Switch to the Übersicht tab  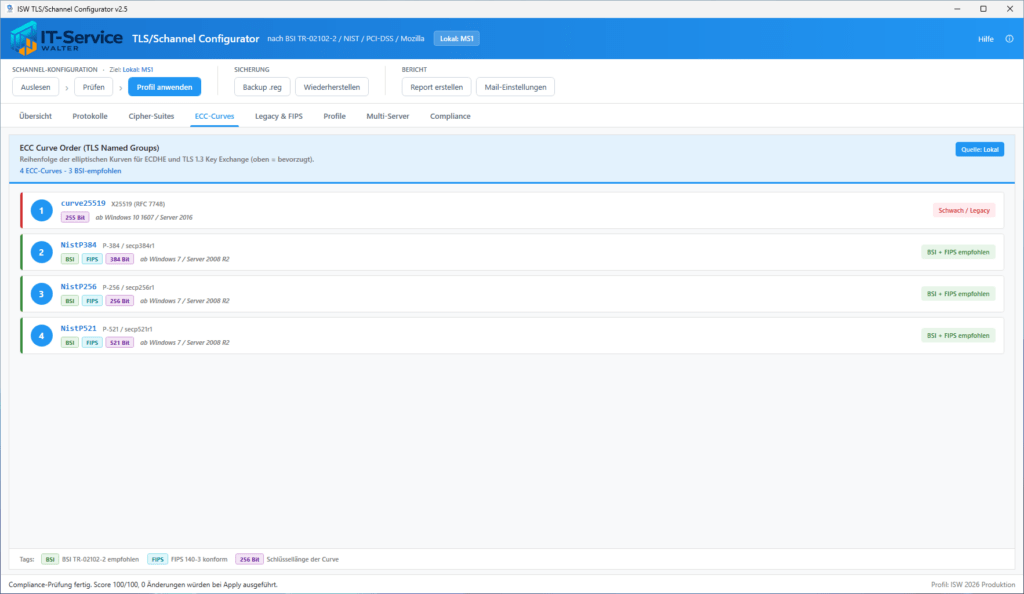35,116
